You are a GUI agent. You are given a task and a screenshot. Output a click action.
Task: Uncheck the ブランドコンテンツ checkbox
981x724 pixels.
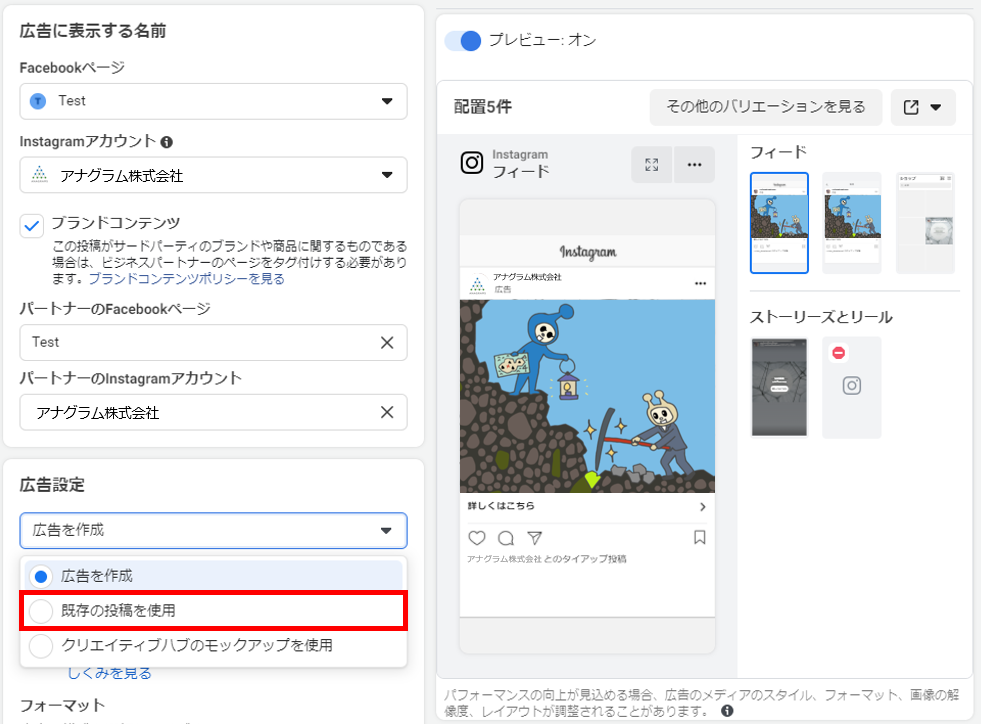point(32,225)
